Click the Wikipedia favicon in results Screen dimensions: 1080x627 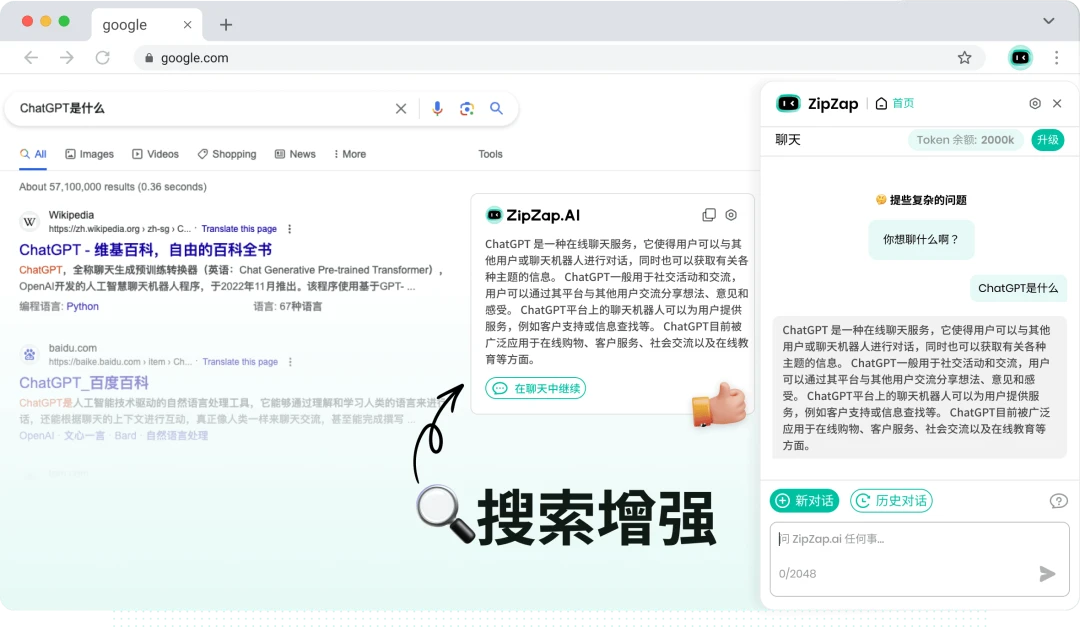tap(30, 221)
